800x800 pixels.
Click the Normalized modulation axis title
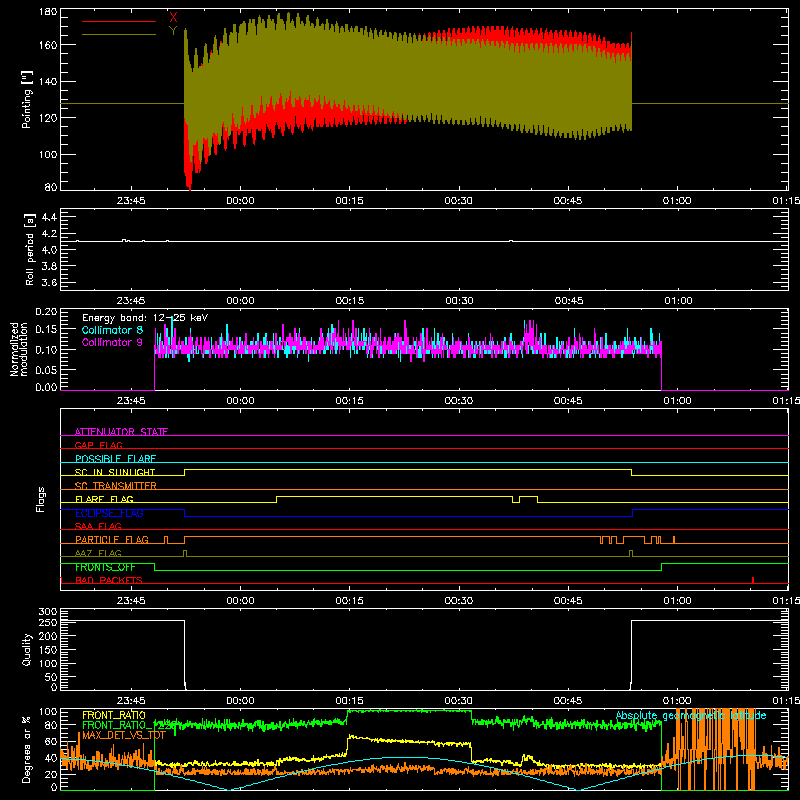pos(19,349)
